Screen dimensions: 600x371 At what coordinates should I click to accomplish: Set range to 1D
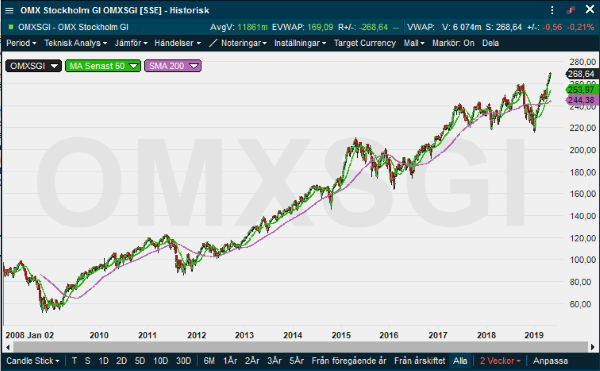103,361
